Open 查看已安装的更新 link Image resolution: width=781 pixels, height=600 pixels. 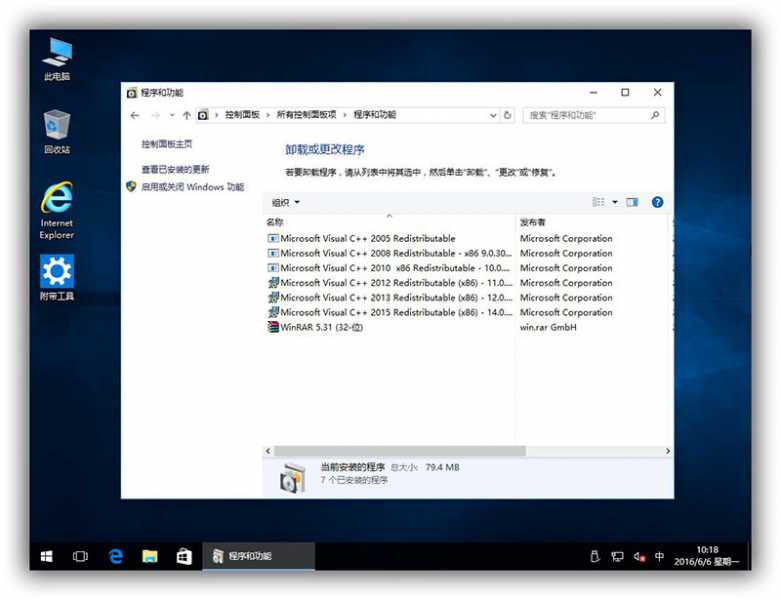point(175,169)
